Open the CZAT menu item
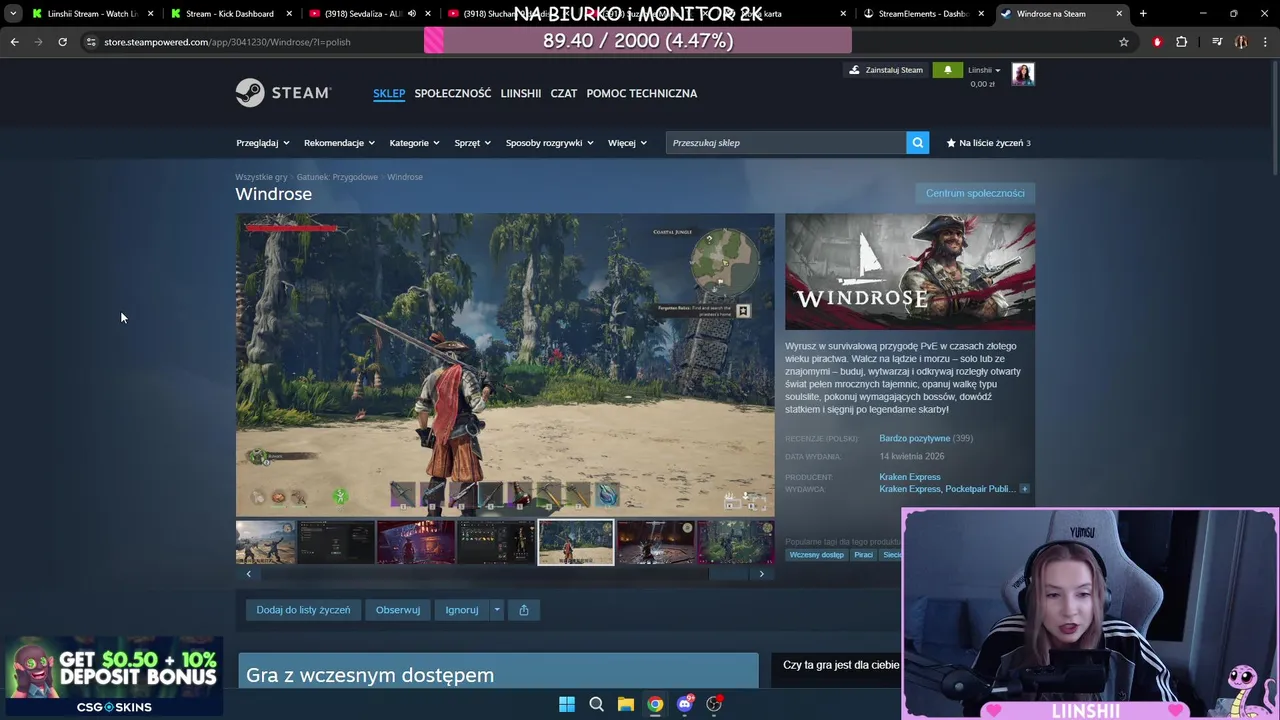Image resolution: width=1280 pixels, height=720 pixels. coord(564,93)
